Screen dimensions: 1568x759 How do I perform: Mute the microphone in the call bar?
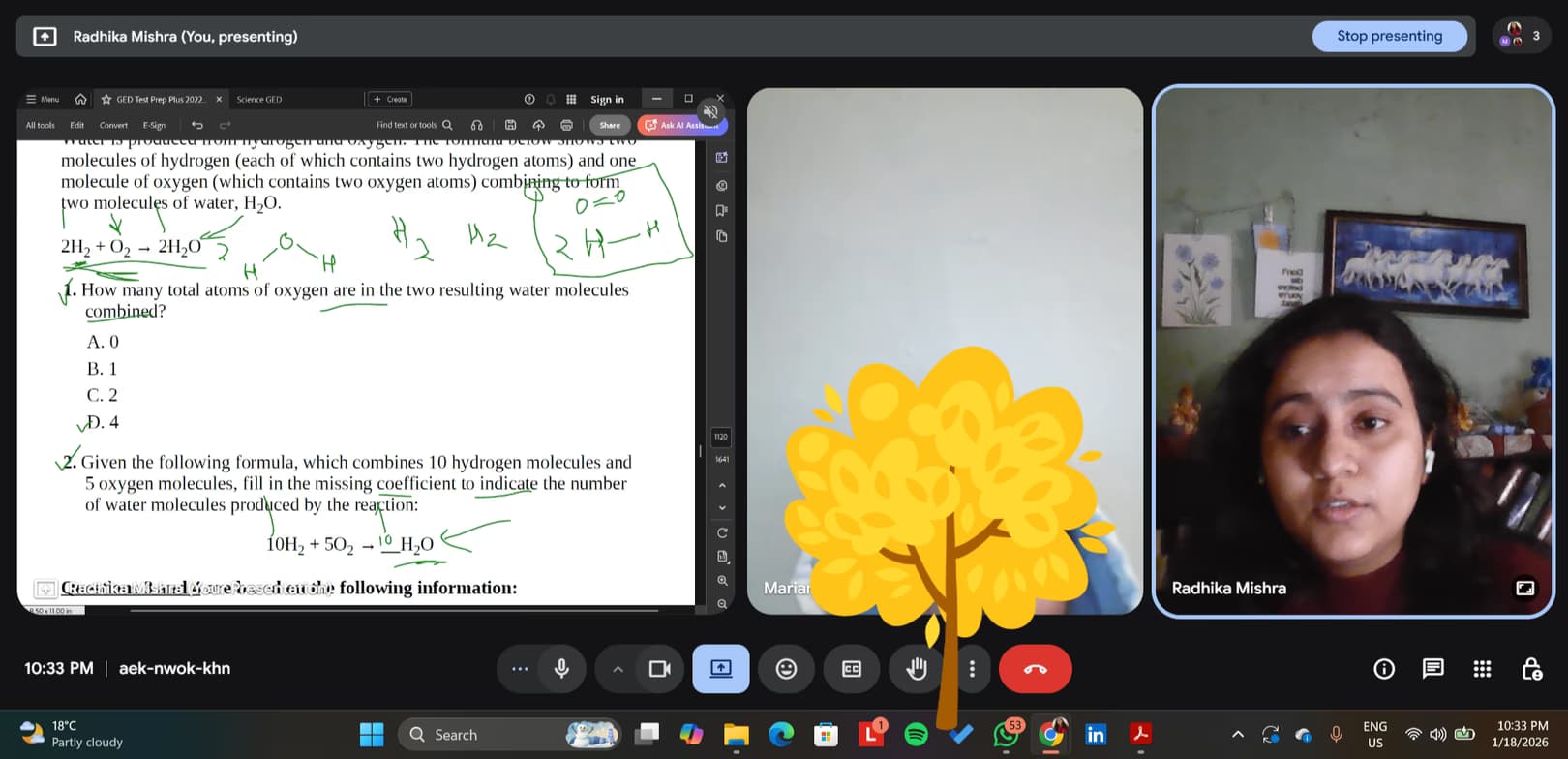coord(561,669)
